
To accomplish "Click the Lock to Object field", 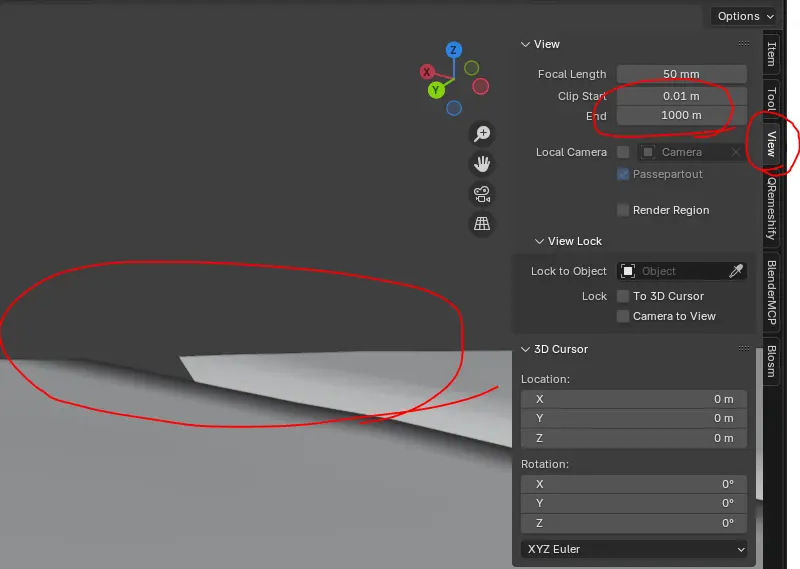I will (x=682, y=271).
